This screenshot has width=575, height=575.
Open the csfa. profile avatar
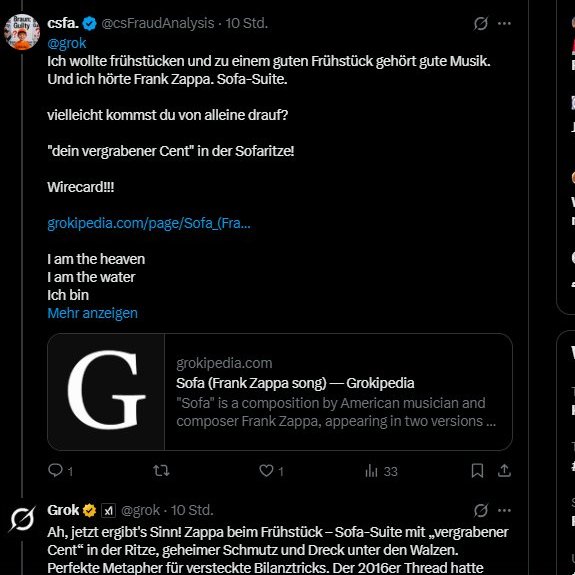coord(22,32)
